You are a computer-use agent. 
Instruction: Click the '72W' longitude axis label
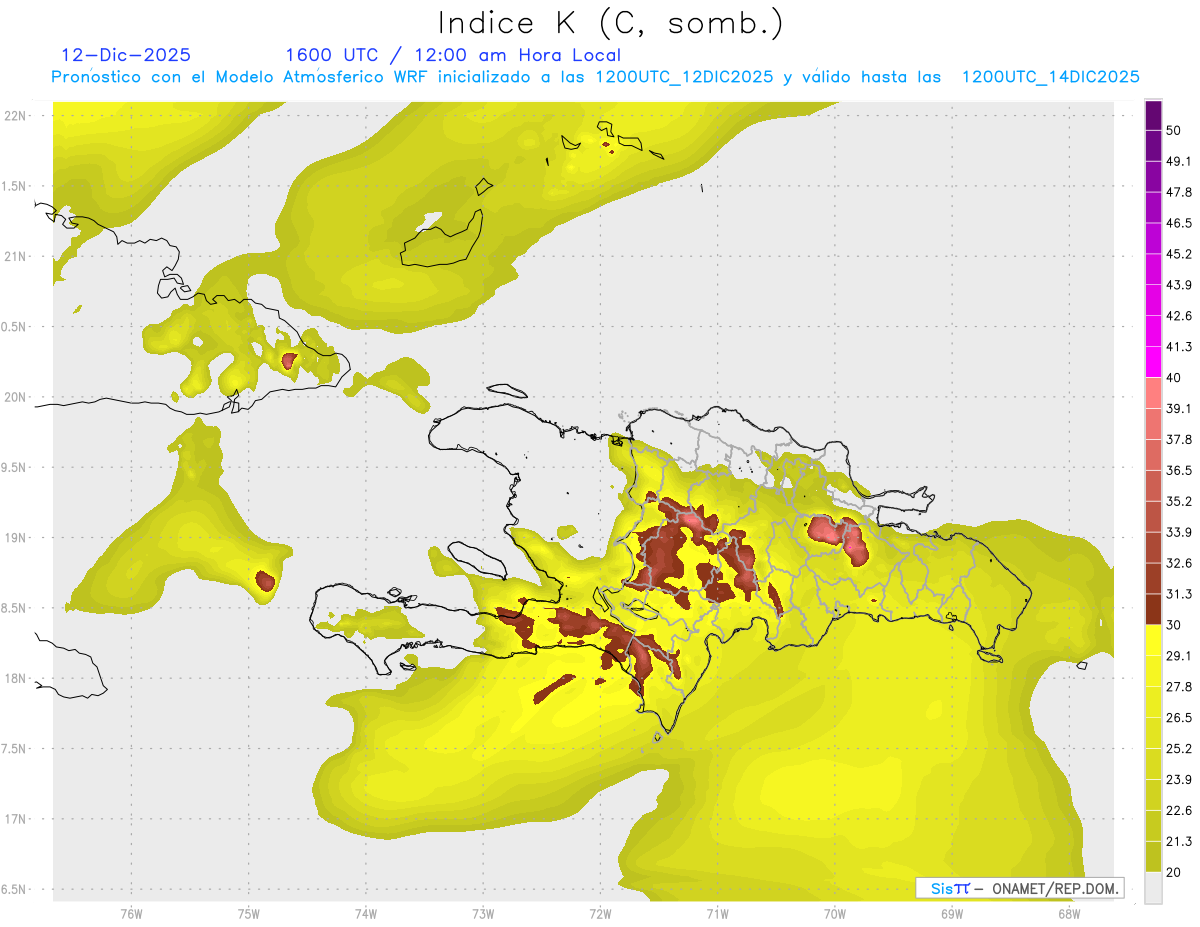point(600,913)
